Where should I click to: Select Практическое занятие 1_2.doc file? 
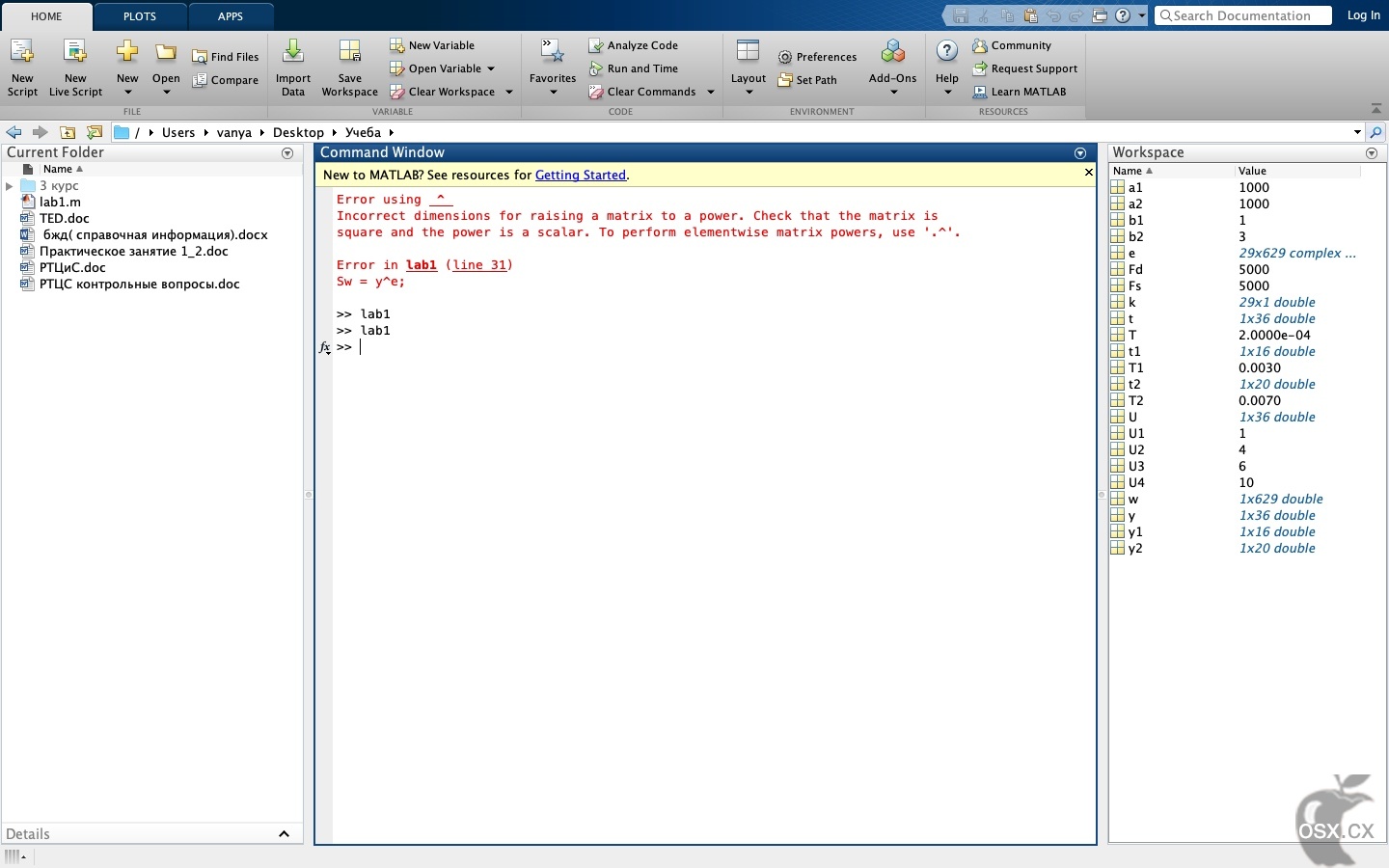point(134,252)
